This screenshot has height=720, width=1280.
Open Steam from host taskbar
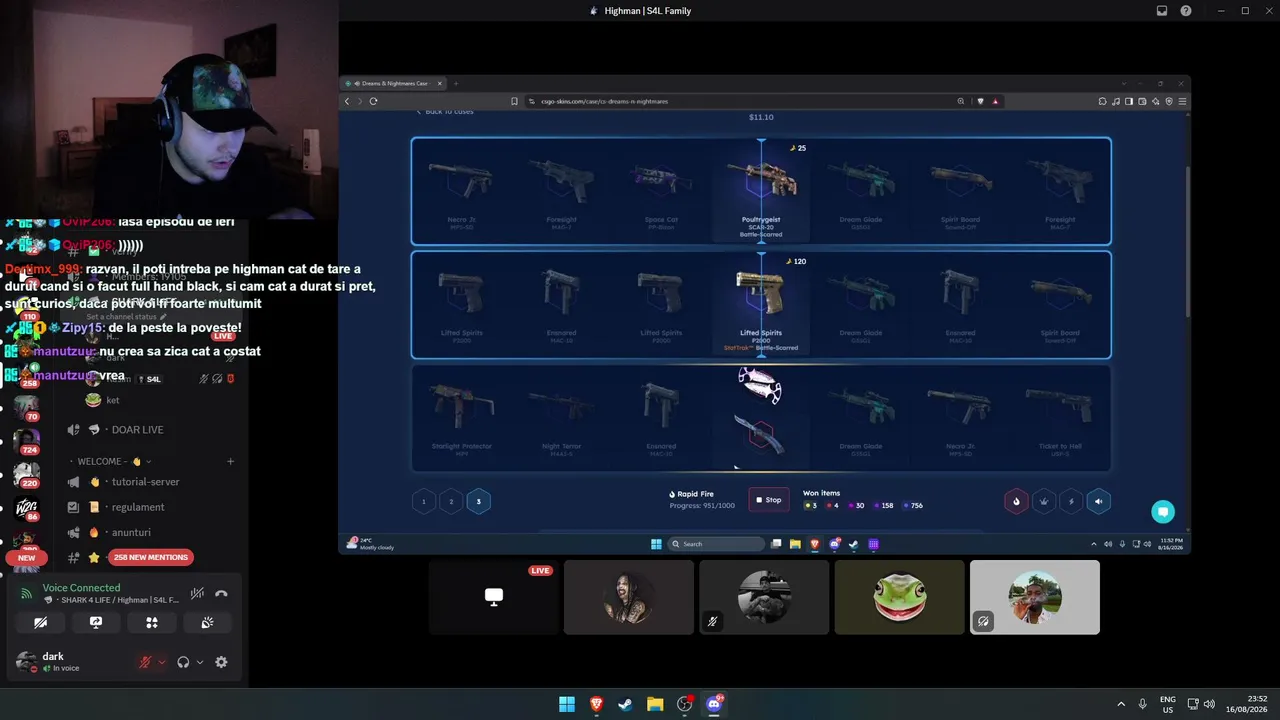click(626, 704)
